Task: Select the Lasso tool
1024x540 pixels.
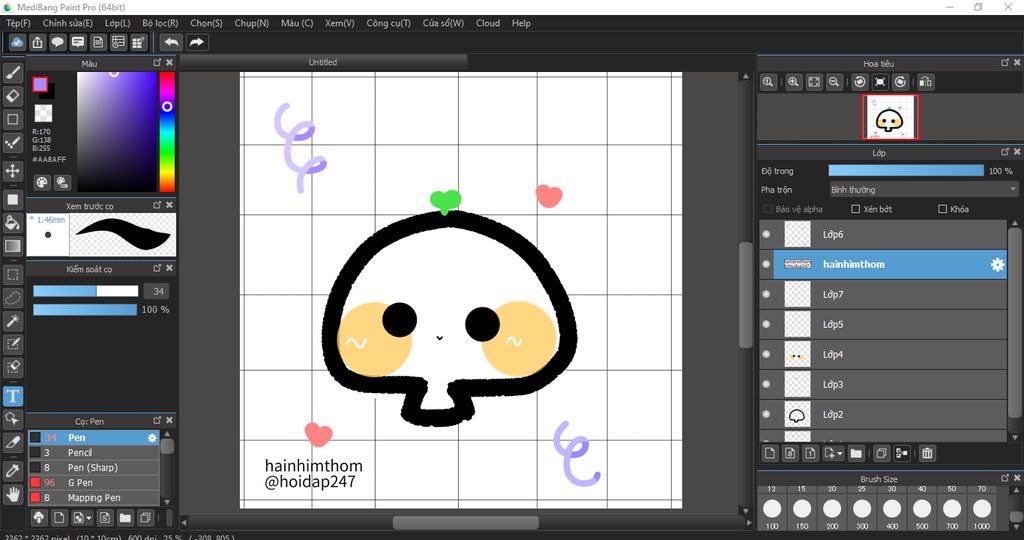Action: pos(12,298)
